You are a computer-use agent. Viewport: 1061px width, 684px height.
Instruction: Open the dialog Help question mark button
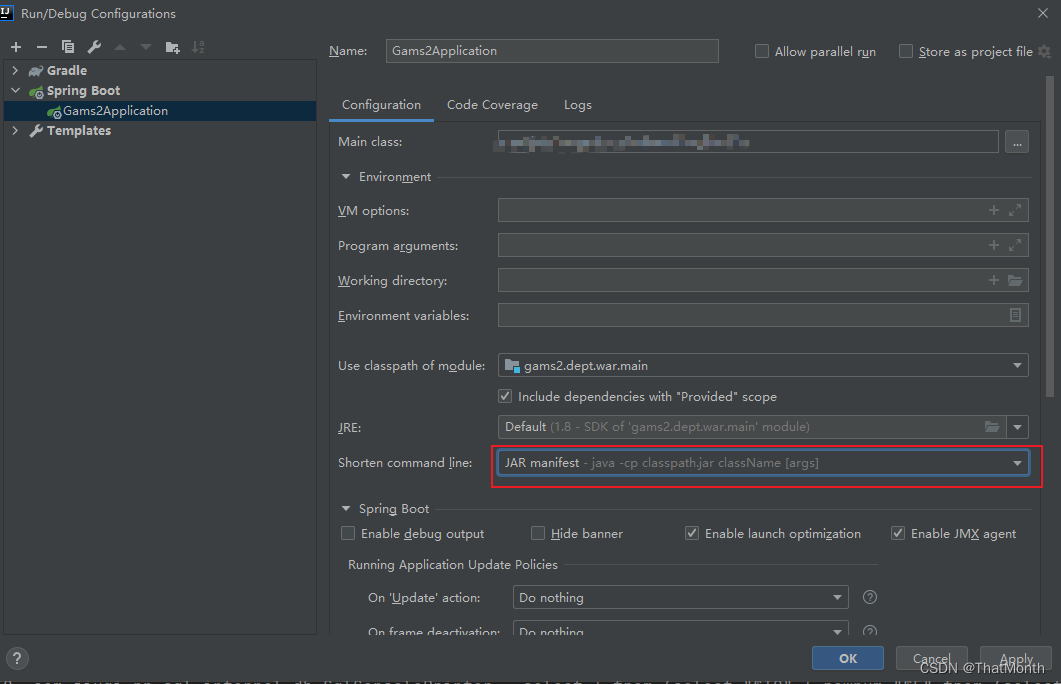(17, 658)
